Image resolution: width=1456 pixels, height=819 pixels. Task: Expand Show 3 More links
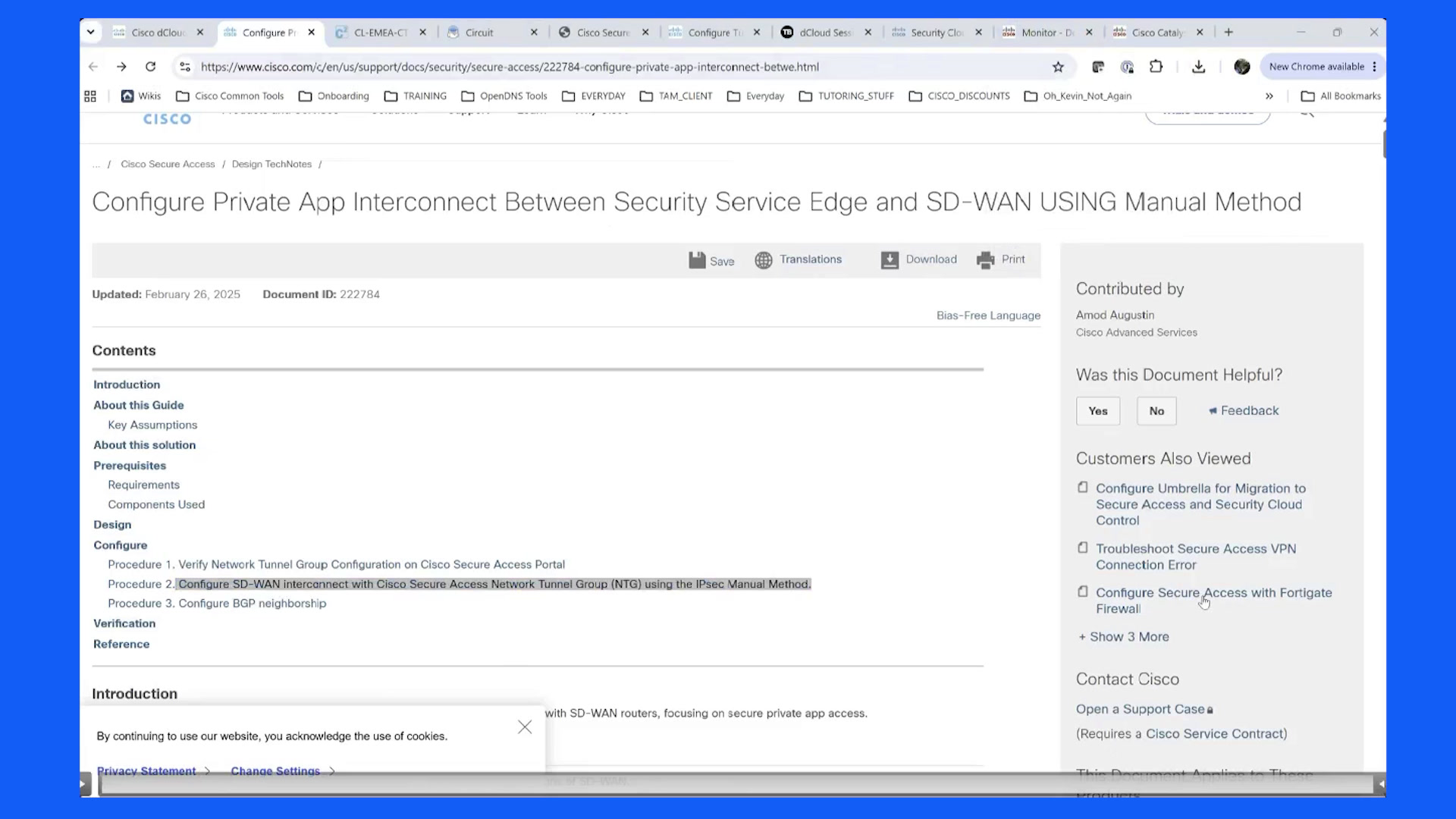[x=1124, y=637]
